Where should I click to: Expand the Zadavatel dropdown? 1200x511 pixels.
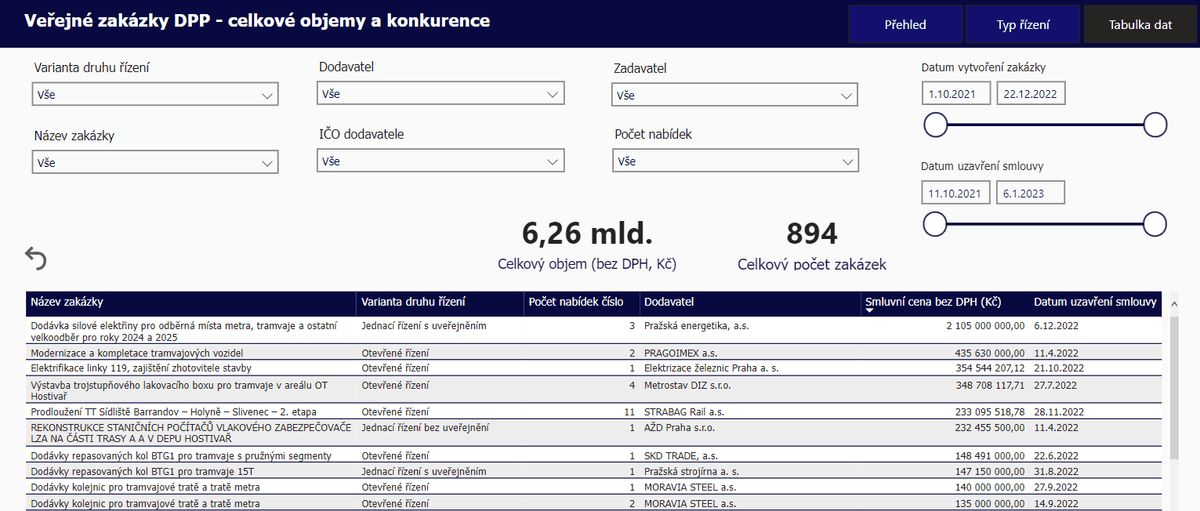click(x=735, y=95)
